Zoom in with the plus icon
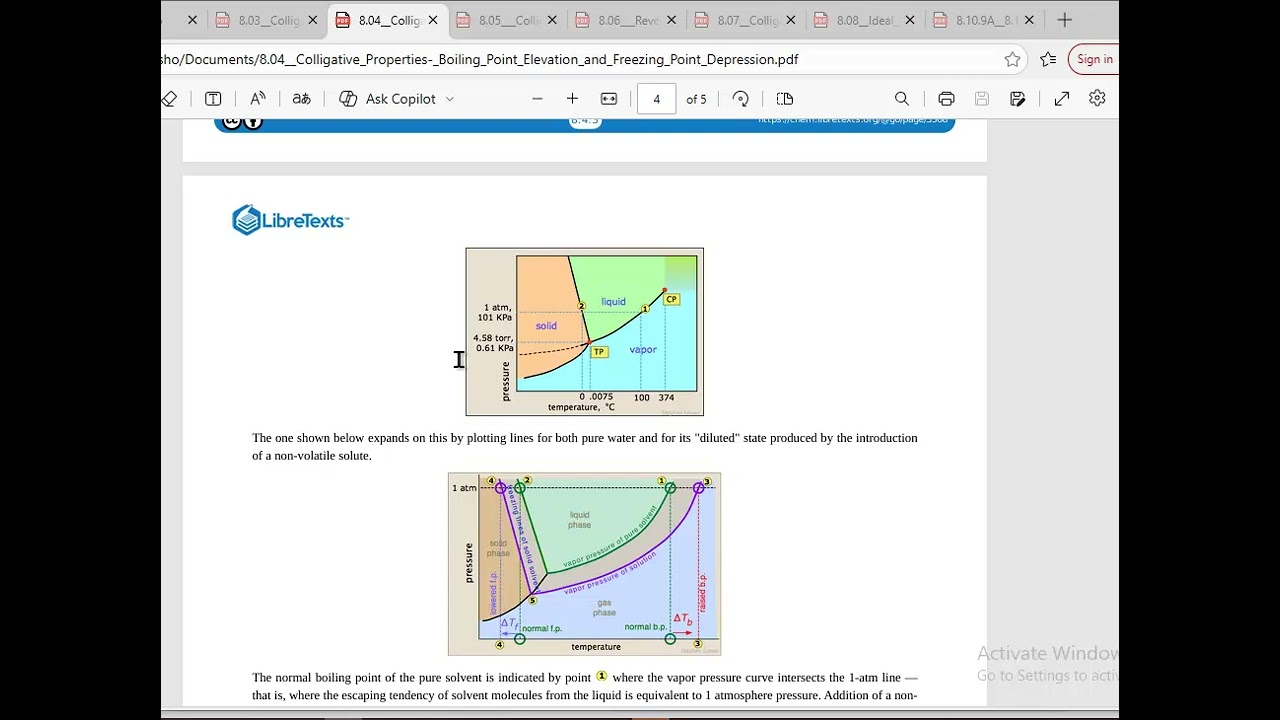 coord(572,98)
